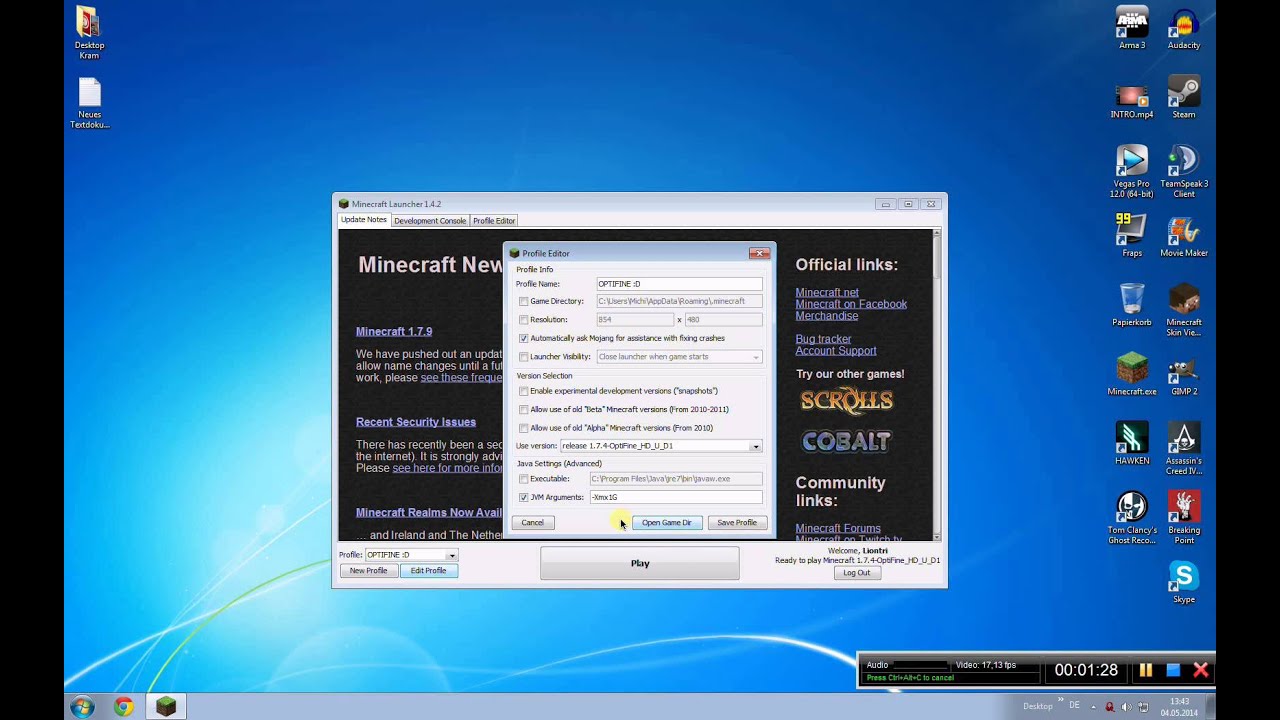The height and width of the screenshot is (720, 1280).
Task: Launch the Arma 3 desktop icon
Action: (1132, 28)
